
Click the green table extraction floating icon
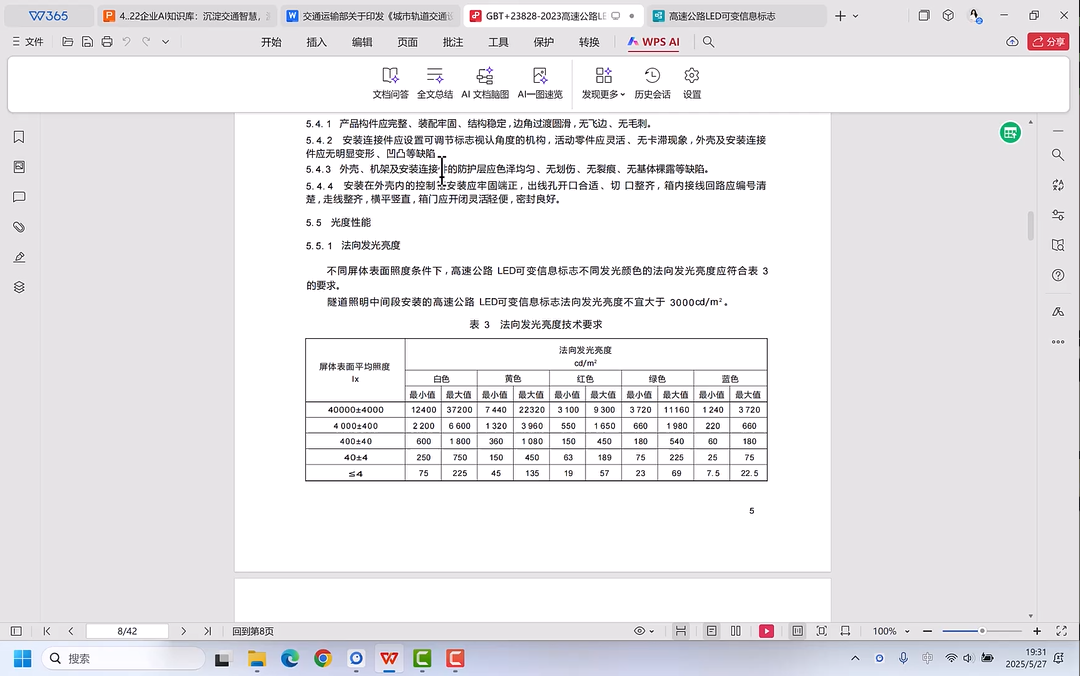click(1010, 133)
